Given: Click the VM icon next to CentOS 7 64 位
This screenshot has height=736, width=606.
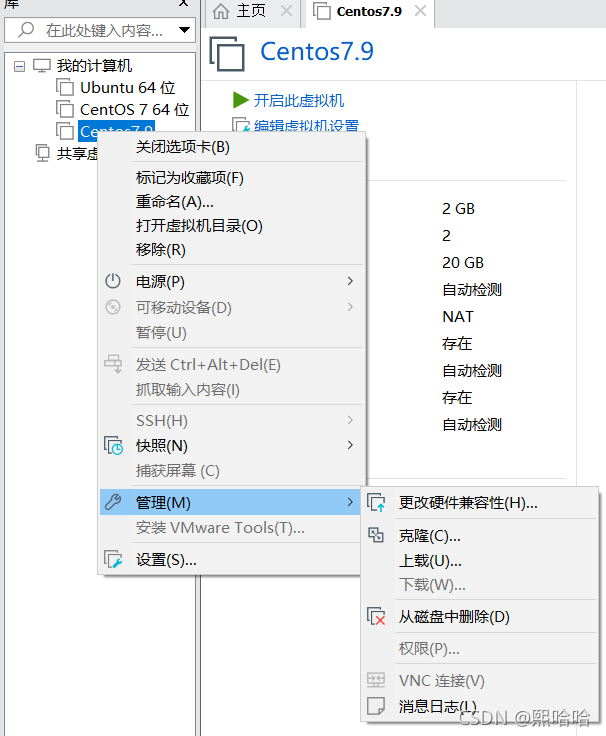Looking at the screenshot, I should click(65, 109).
